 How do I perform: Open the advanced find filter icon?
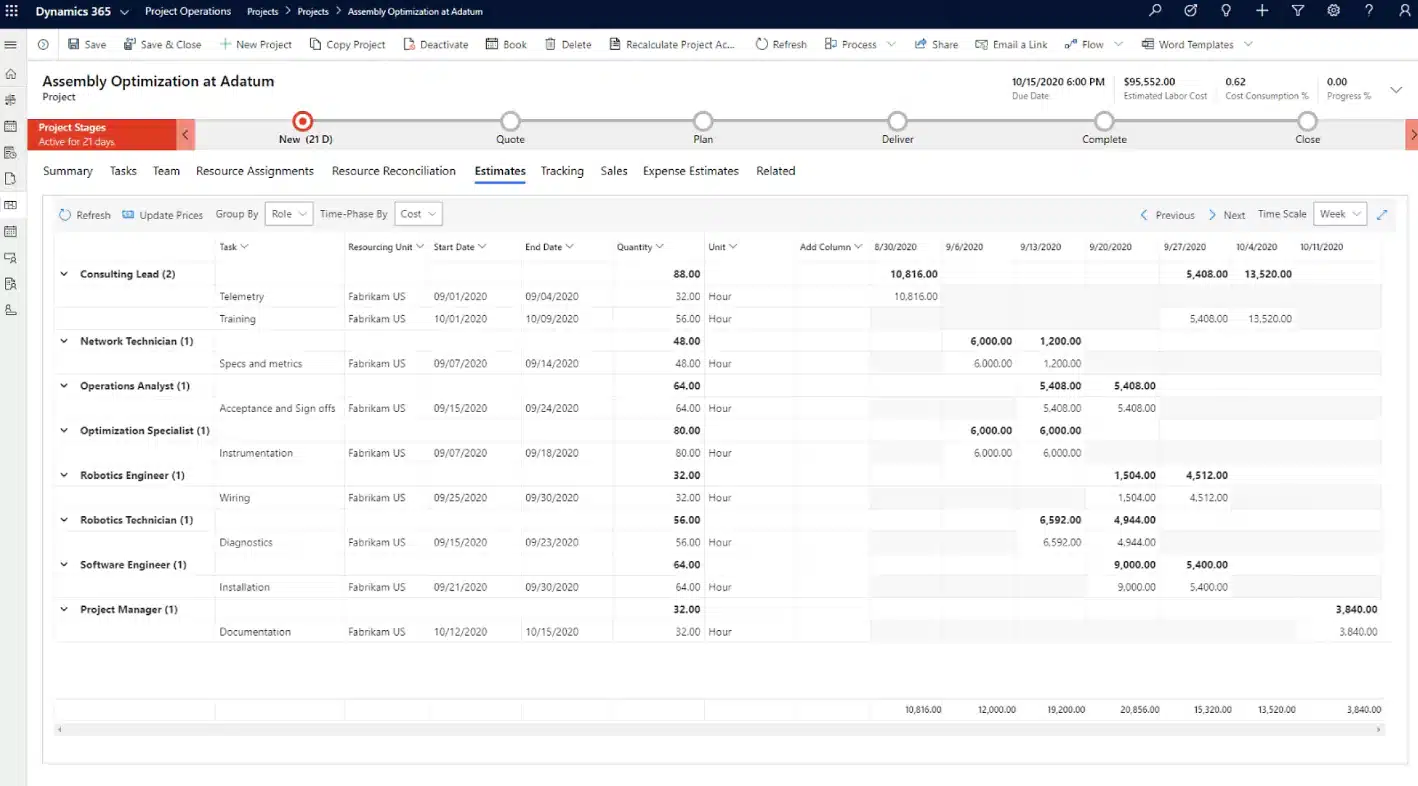pos(1298,11)
